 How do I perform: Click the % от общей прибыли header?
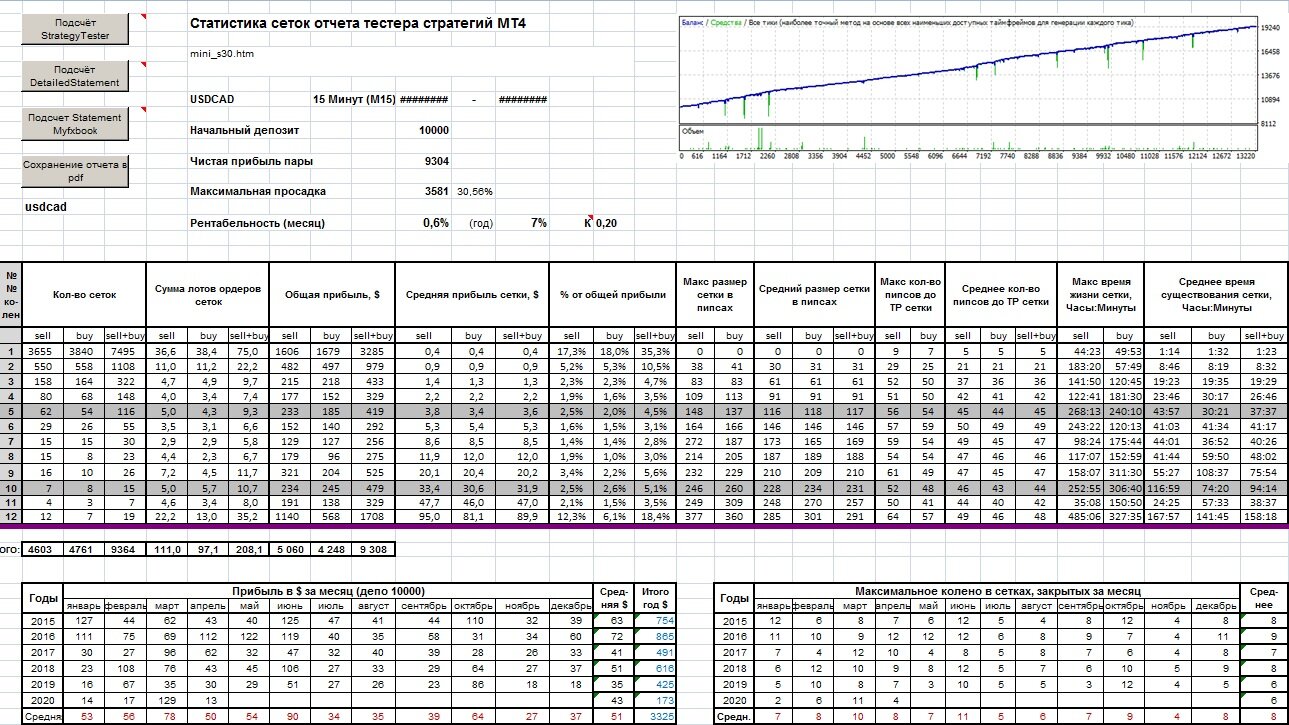pos(613,295)
